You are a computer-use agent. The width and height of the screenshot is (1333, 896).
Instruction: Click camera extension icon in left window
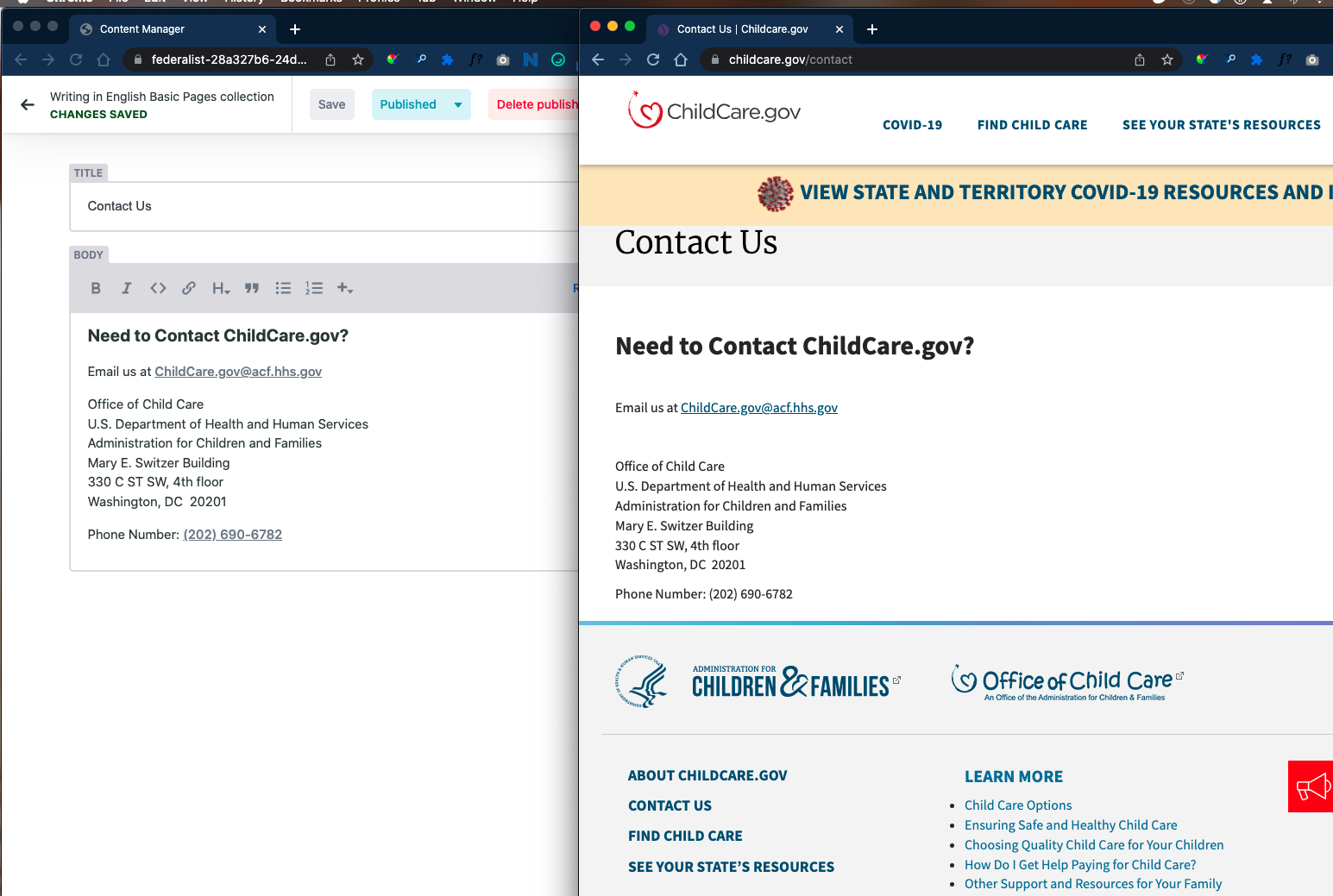[x=503, y=60]
